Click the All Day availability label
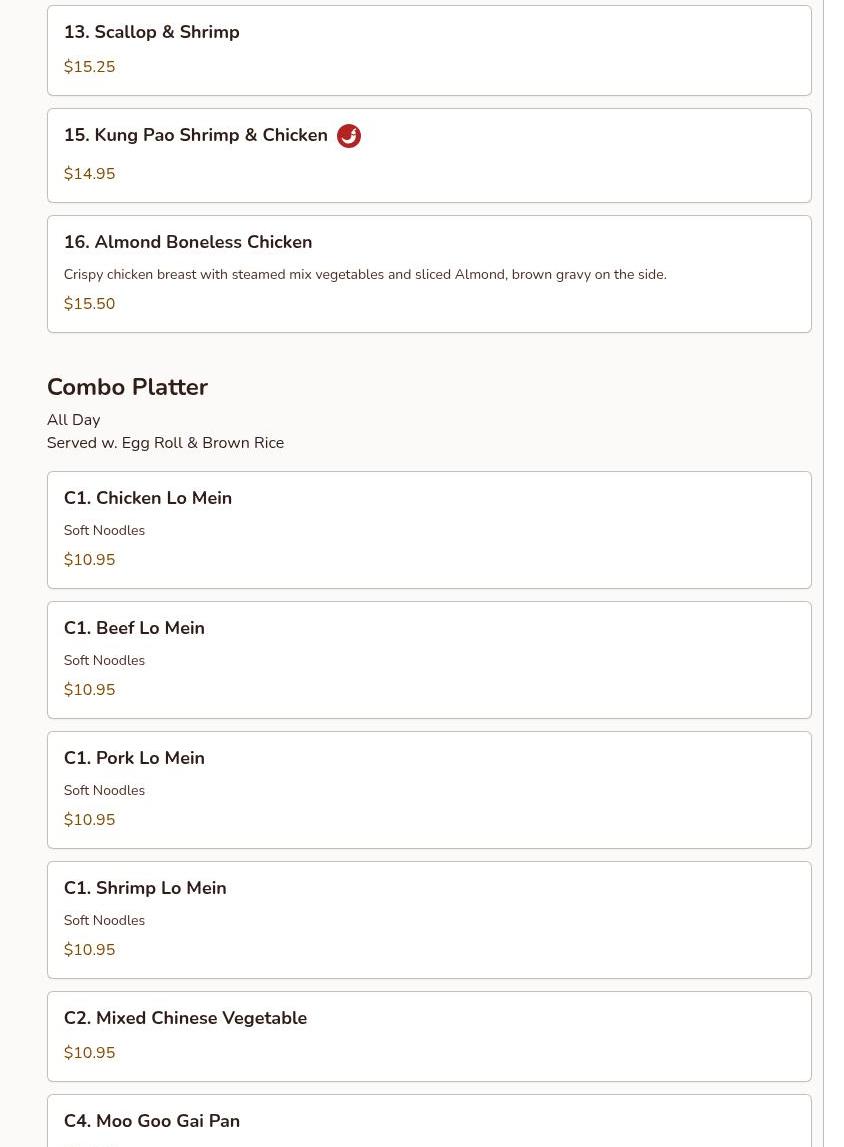Viewport: 844px width, 1147px height. (x=73, y=420)
